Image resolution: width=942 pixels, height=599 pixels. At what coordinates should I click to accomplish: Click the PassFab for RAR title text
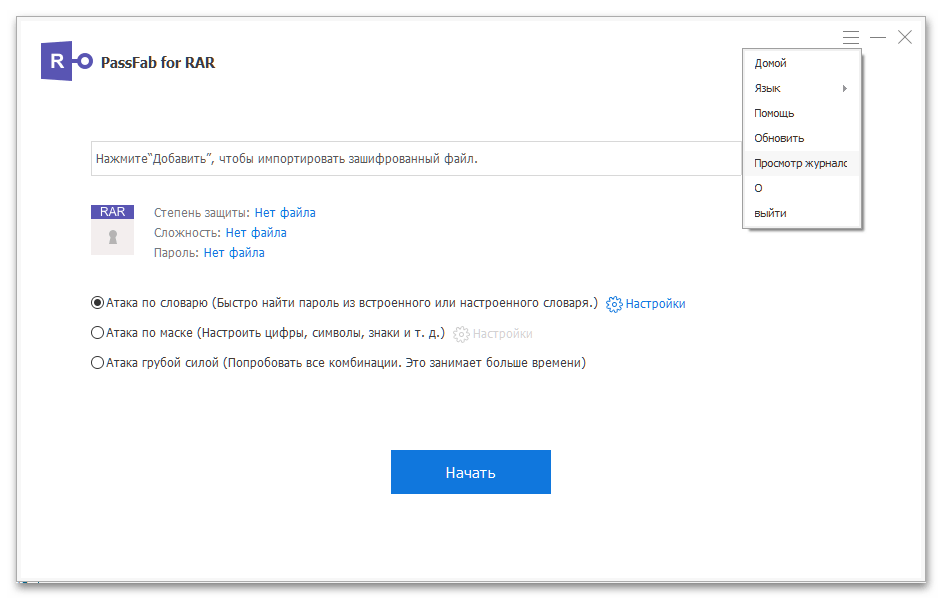pos(157,62)
